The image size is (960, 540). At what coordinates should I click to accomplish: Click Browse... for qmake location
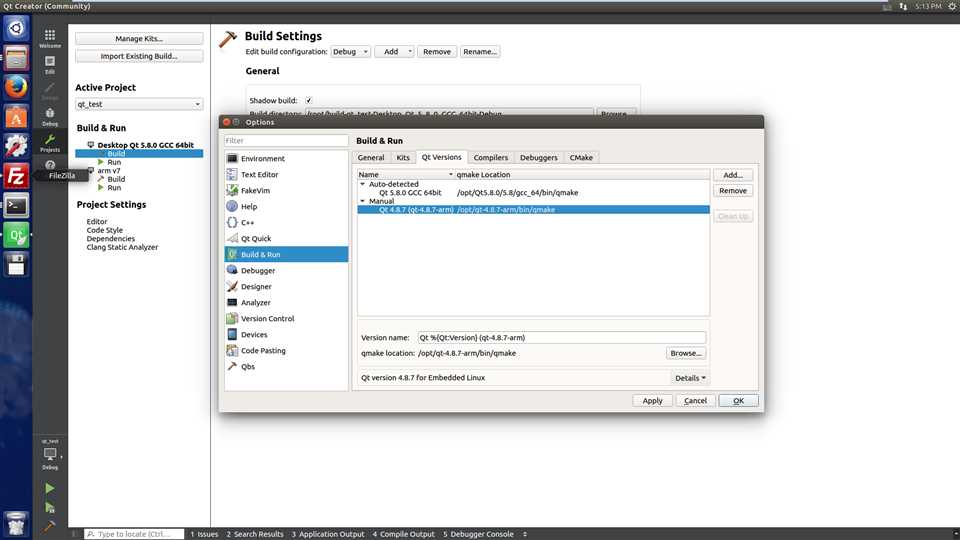point(686,353)
